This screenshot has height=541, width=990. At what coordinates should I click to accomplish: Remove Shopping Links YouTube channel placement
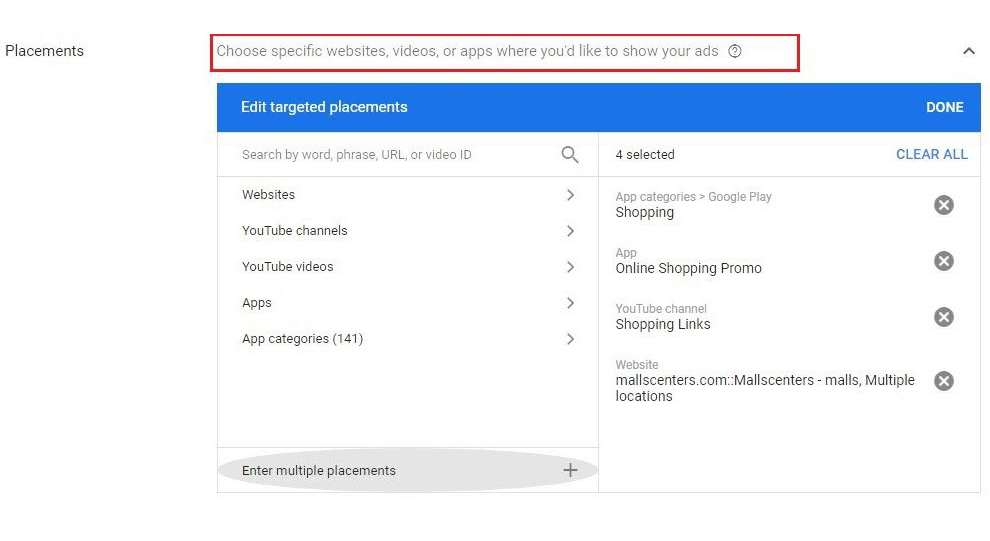point(943,317)
